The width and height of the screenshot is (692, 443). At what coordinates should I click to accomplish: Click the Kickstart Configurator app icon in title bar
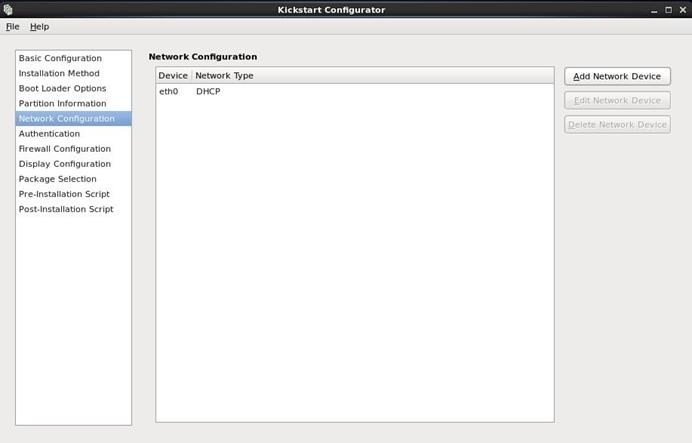(8, 9)
